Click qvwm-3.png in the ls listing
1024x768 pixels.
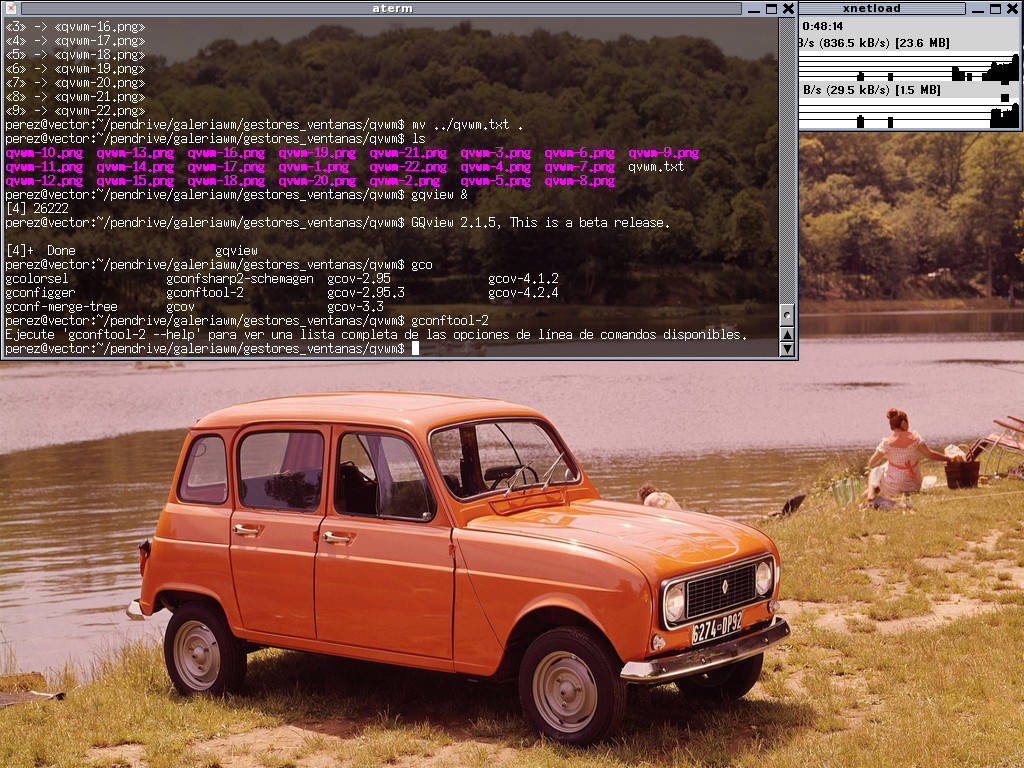pos(496,153)
